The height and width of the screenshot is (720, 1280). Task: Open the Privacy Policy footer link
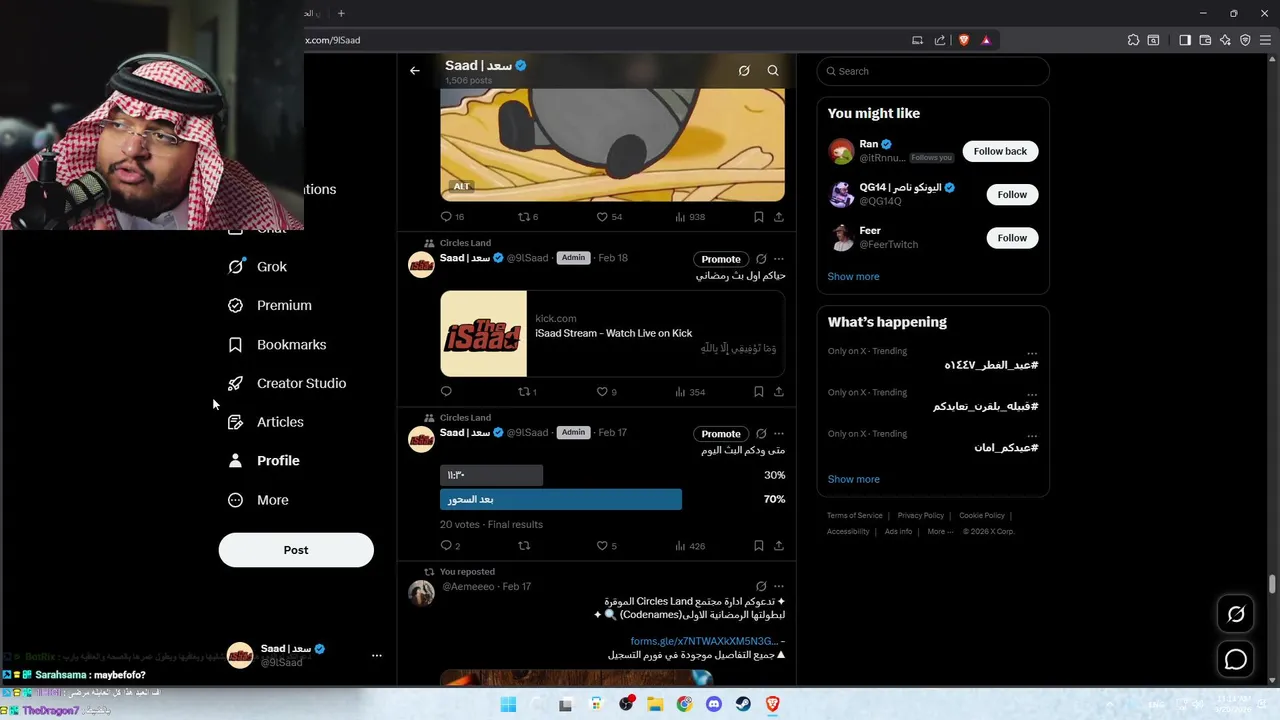(920, 516)
